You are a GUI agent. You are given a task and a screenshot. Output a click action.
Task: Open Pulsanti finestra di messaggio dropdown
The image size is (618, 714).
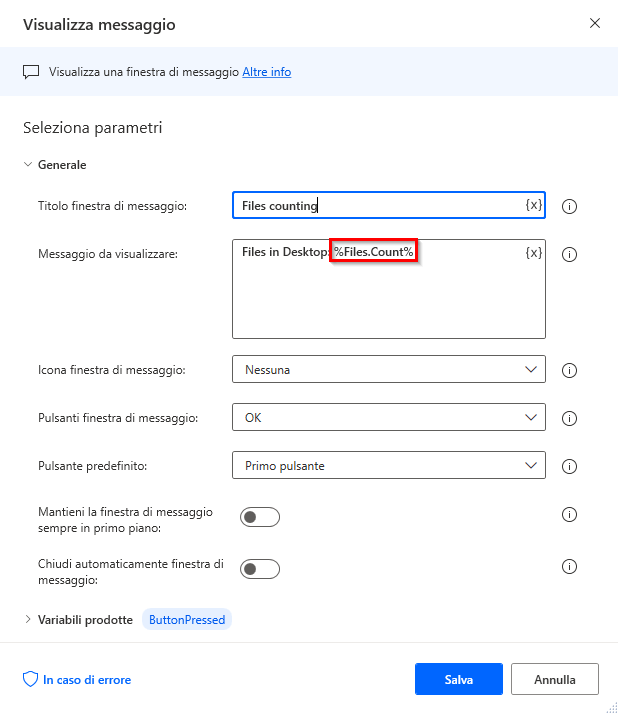(x=389, y=418)
